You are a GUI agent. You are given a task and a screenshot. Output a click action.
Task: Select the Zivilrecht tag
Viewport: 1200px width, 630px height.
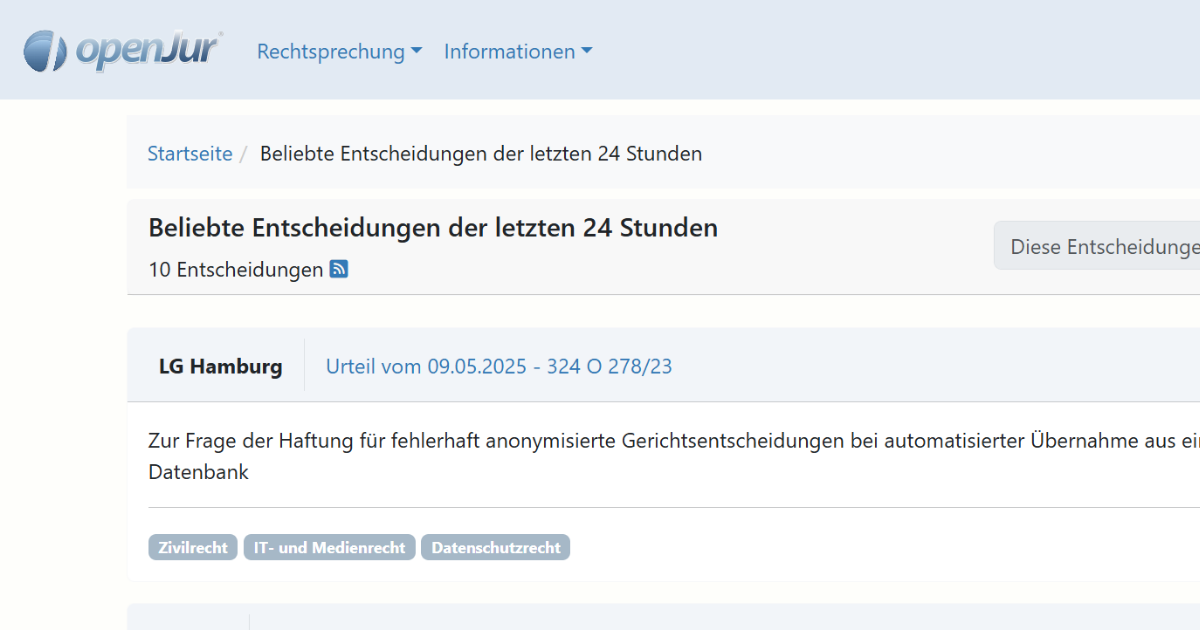193,547
